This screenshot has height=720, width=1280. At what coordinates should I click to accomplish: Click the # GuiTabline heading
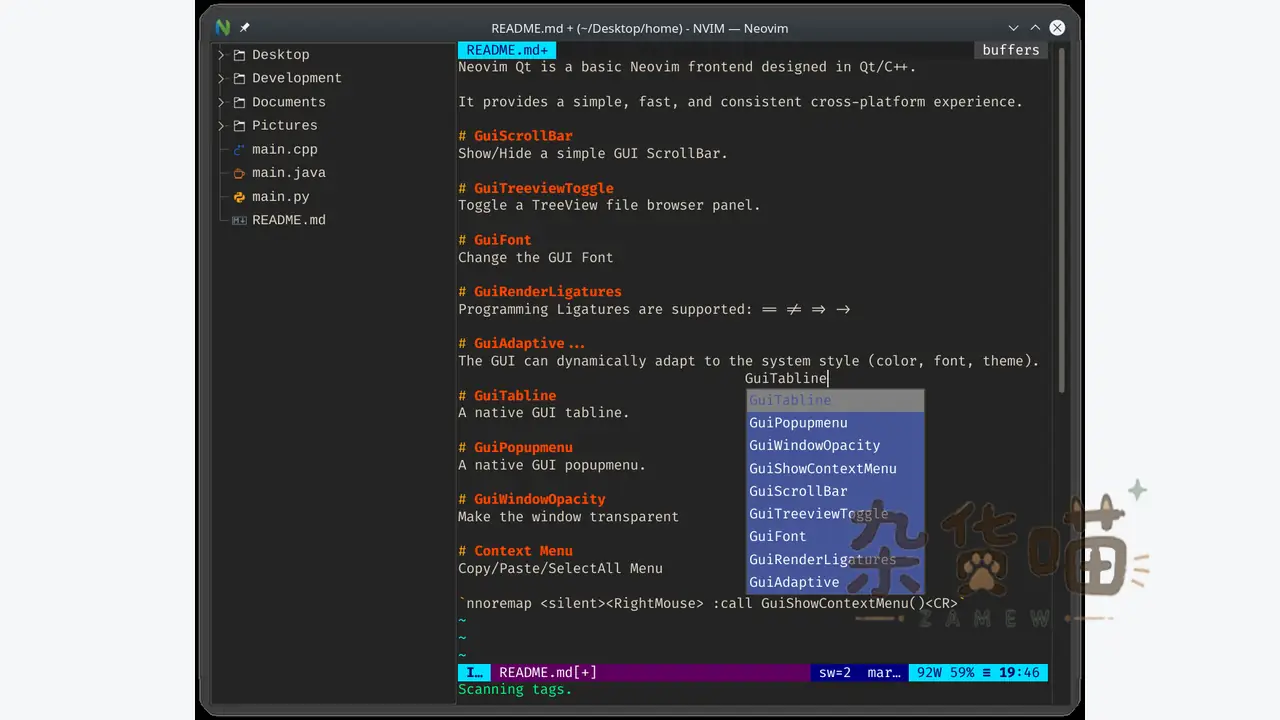click(x=507, y=395)
